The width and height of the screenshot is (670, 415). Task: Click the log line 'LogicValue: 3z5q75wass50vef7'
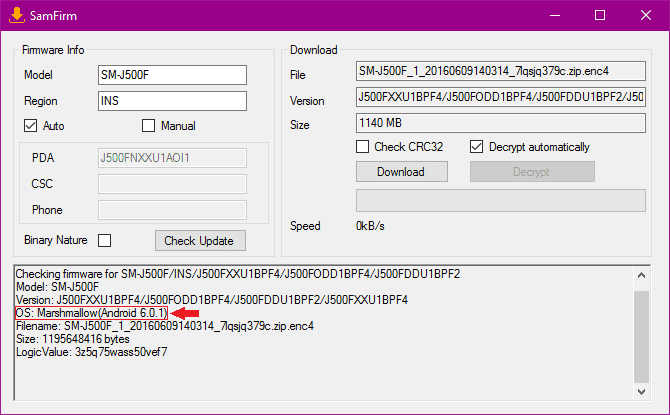91,352
